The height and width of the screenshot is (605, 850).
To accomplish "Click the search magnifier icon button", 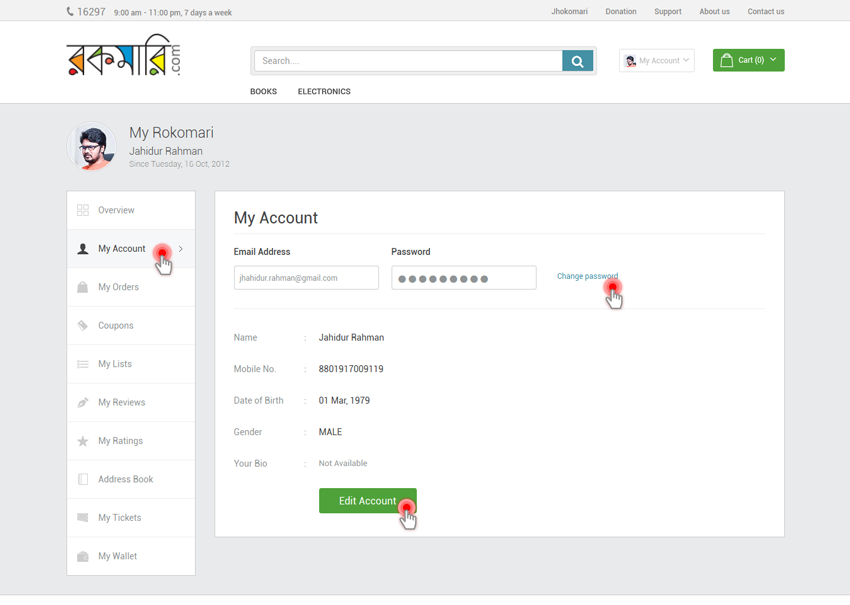I will pos(577,61).
